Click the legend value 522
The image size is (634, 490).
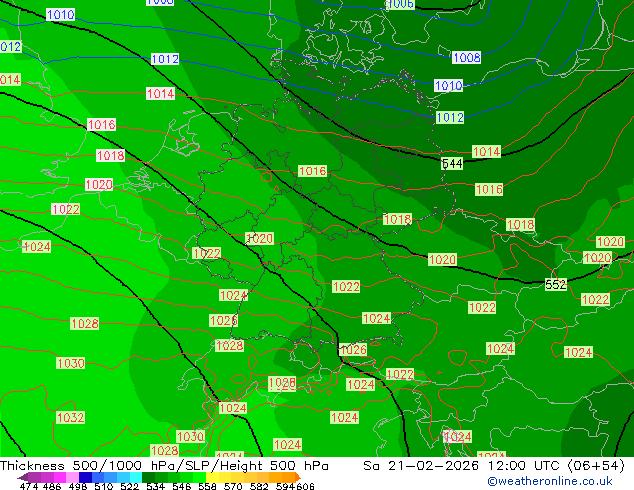[x=129, y=486]
